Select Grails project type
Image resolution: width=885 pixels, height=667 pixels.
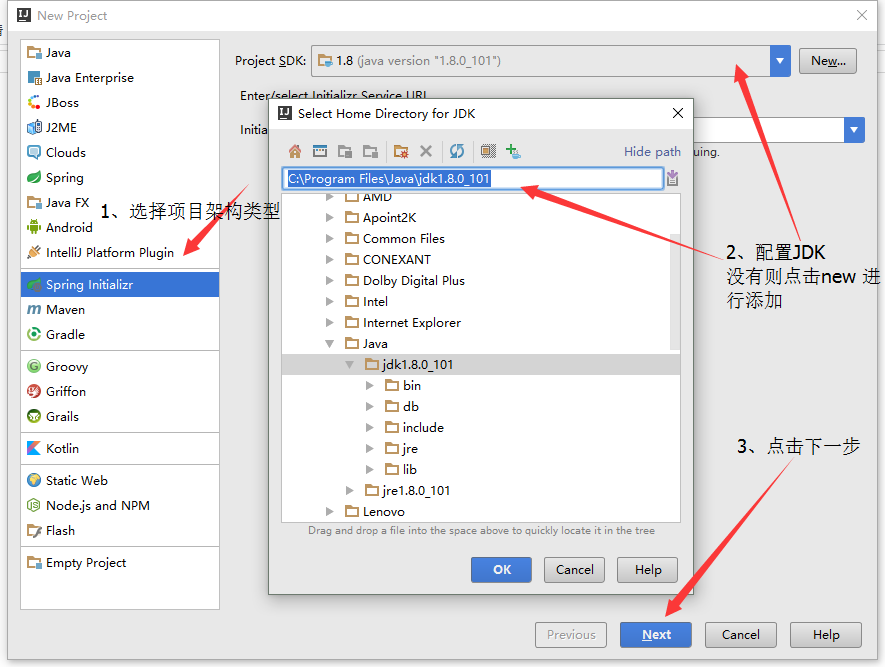pyautogui.click(x=120, y=416)
